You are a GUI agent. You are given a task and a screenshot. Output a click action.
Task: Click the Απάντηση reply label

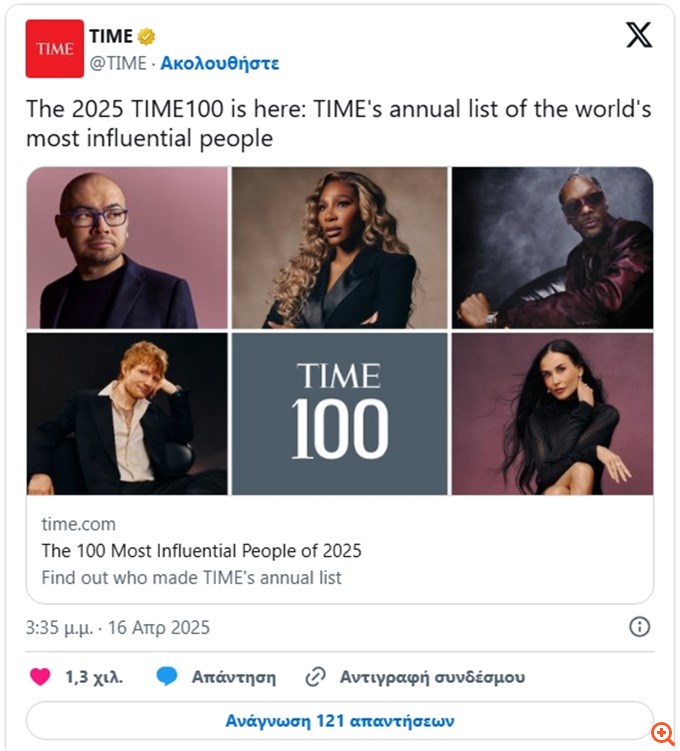(x=235, y=677)
